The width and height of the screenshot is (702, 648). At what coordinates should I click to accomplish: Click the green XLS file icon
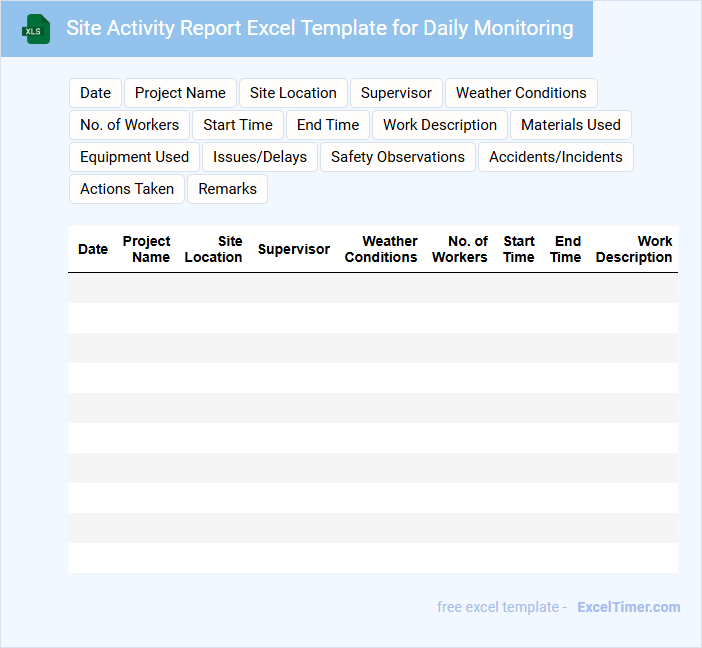click(36, 29)
